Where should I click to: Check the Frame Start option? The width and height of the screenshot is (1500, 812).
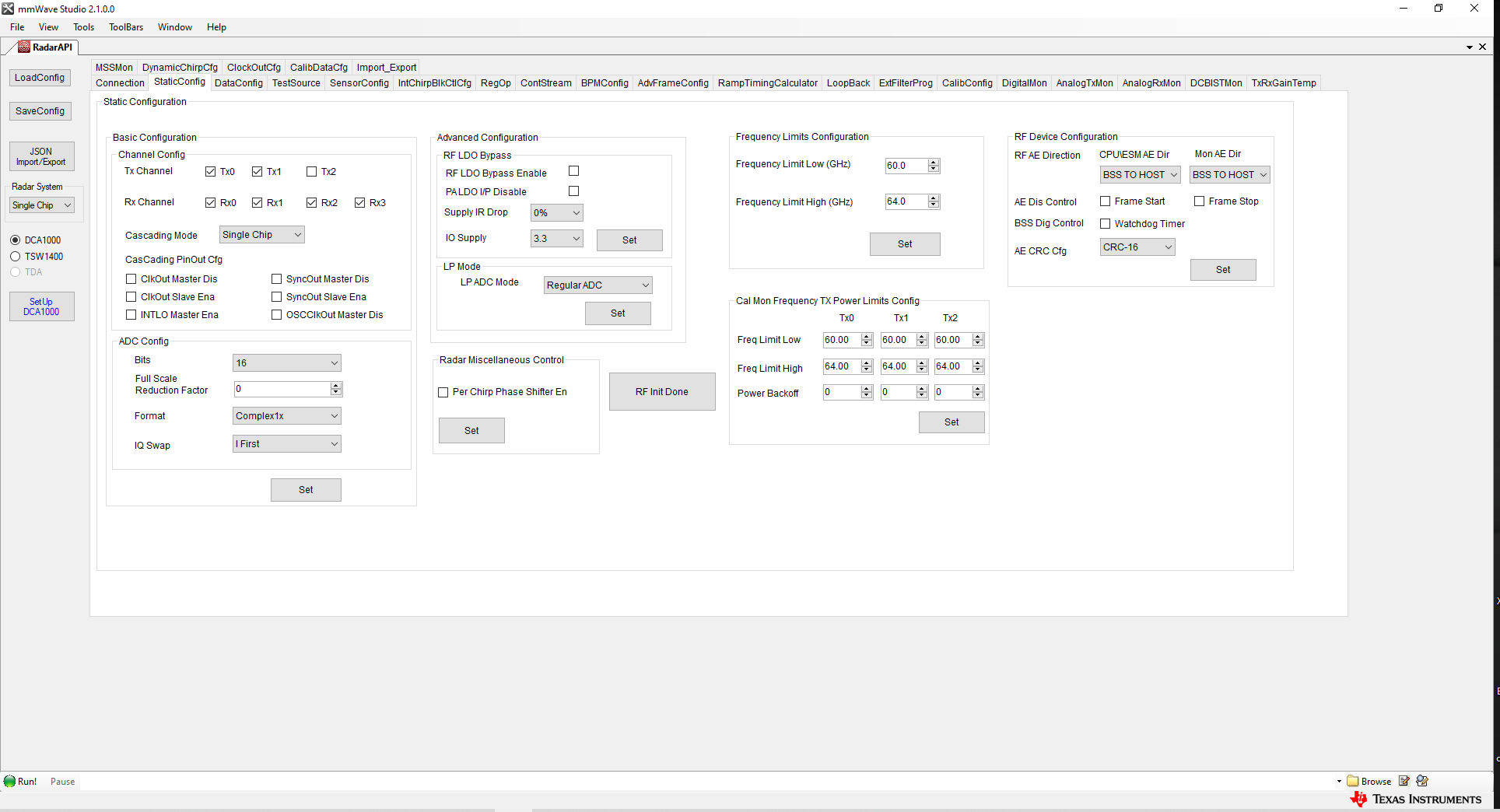pos(1105,201)
